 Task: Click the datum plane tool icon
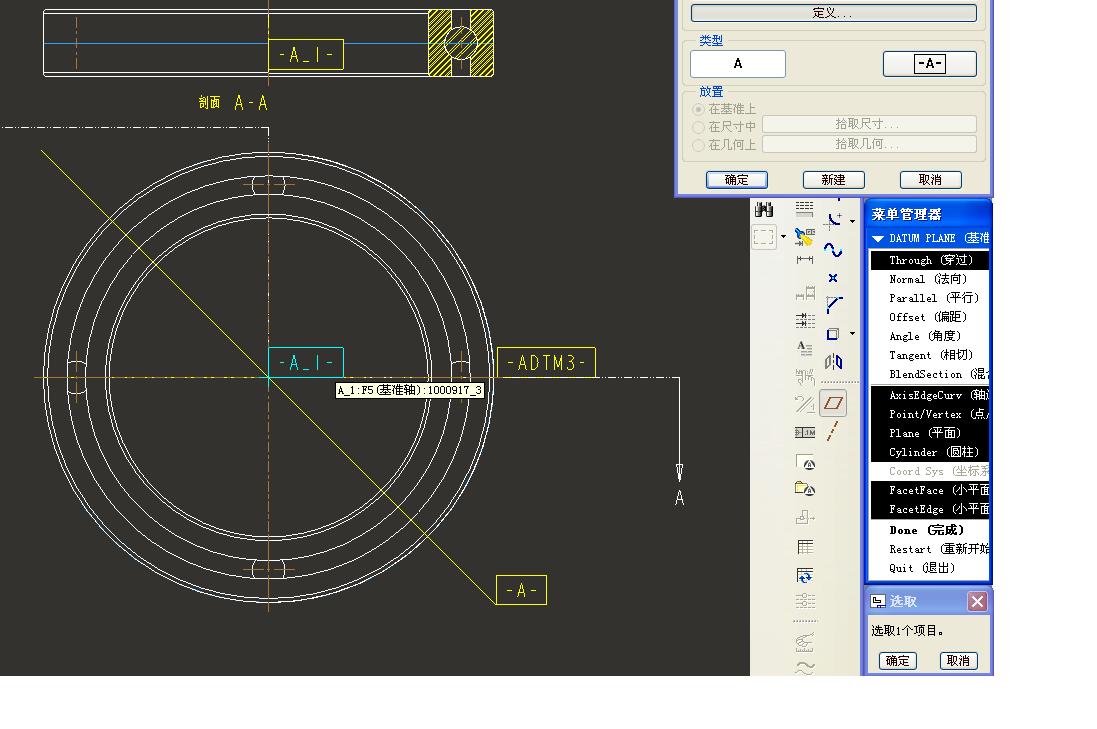pyautogui.click(x=833, y=403)
